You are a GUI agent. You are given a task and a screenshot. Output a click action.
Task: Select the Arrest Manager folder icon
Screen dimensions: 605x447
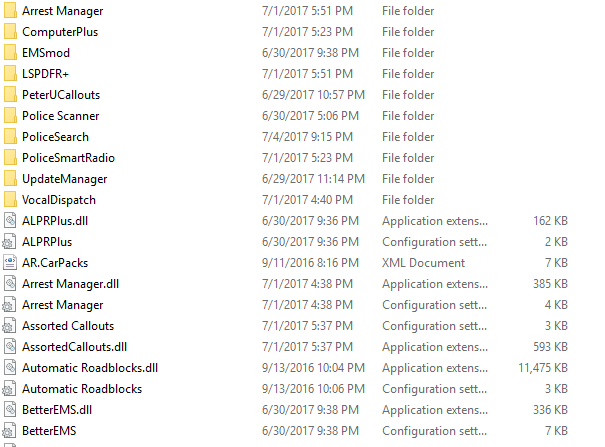coord(10,10)
